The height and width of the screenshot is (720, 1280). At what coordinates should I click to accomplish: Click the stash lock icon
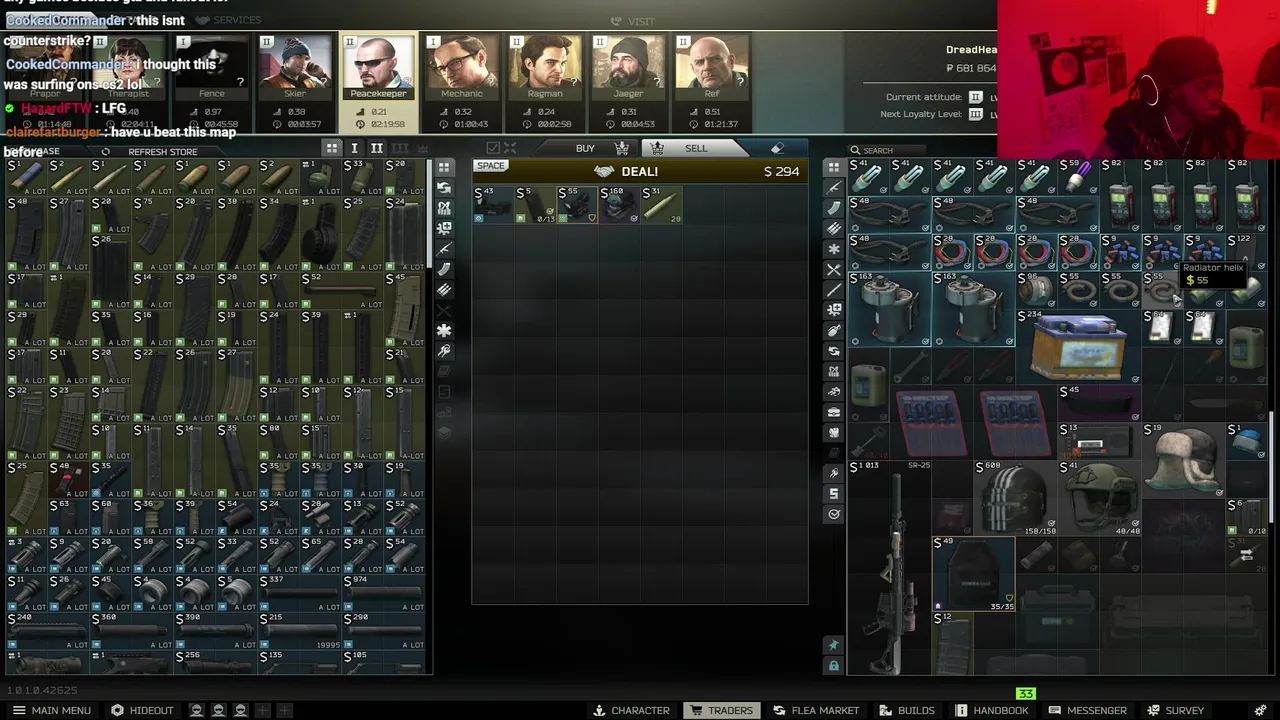coord(834,666)
